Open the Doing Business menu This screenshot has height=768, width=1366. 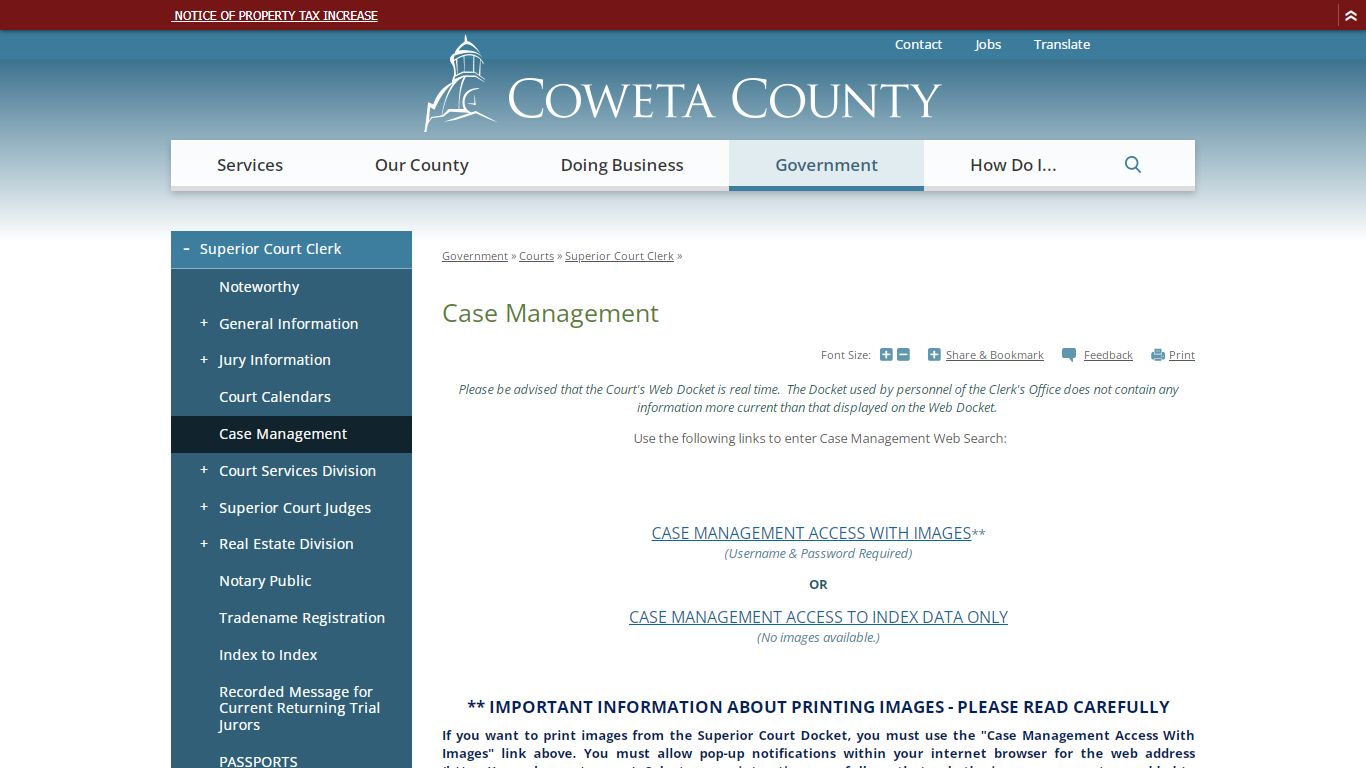(622, 165)
